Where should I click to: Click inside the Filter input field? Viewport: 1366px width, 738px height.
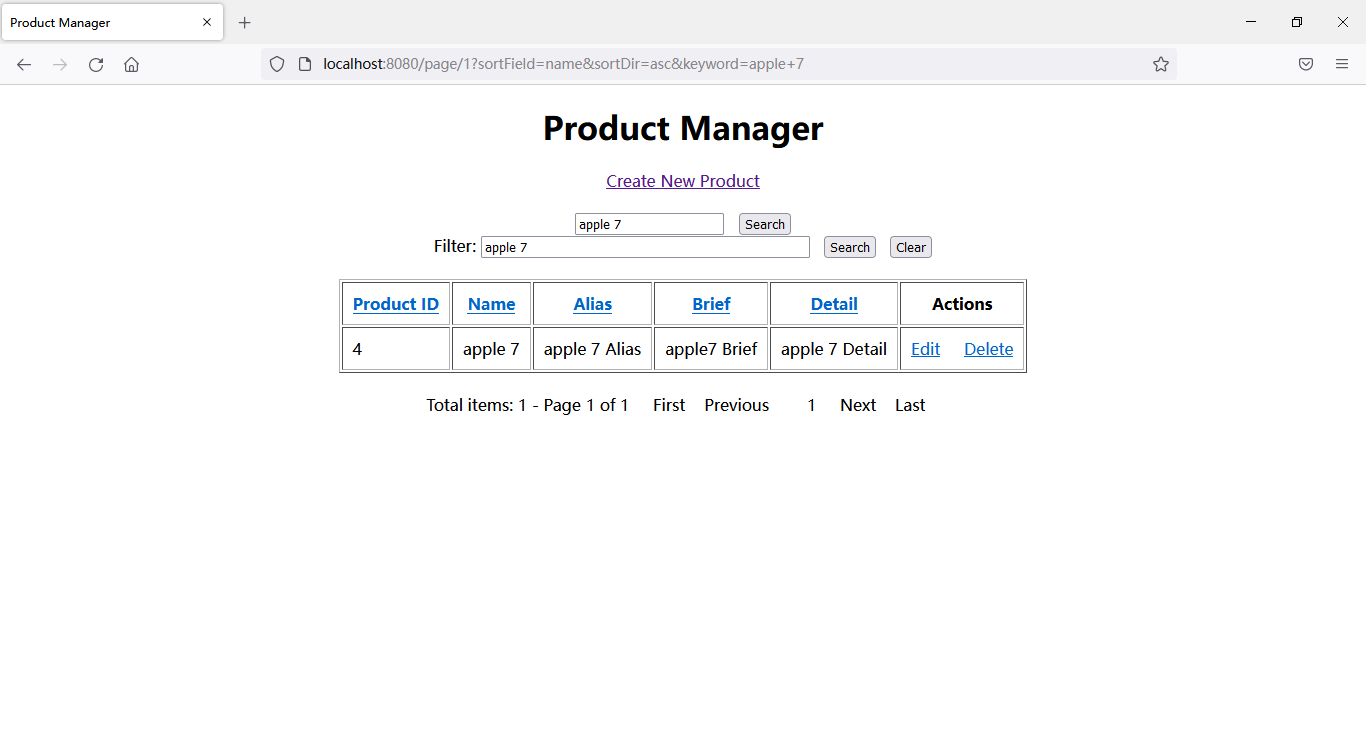645,247
